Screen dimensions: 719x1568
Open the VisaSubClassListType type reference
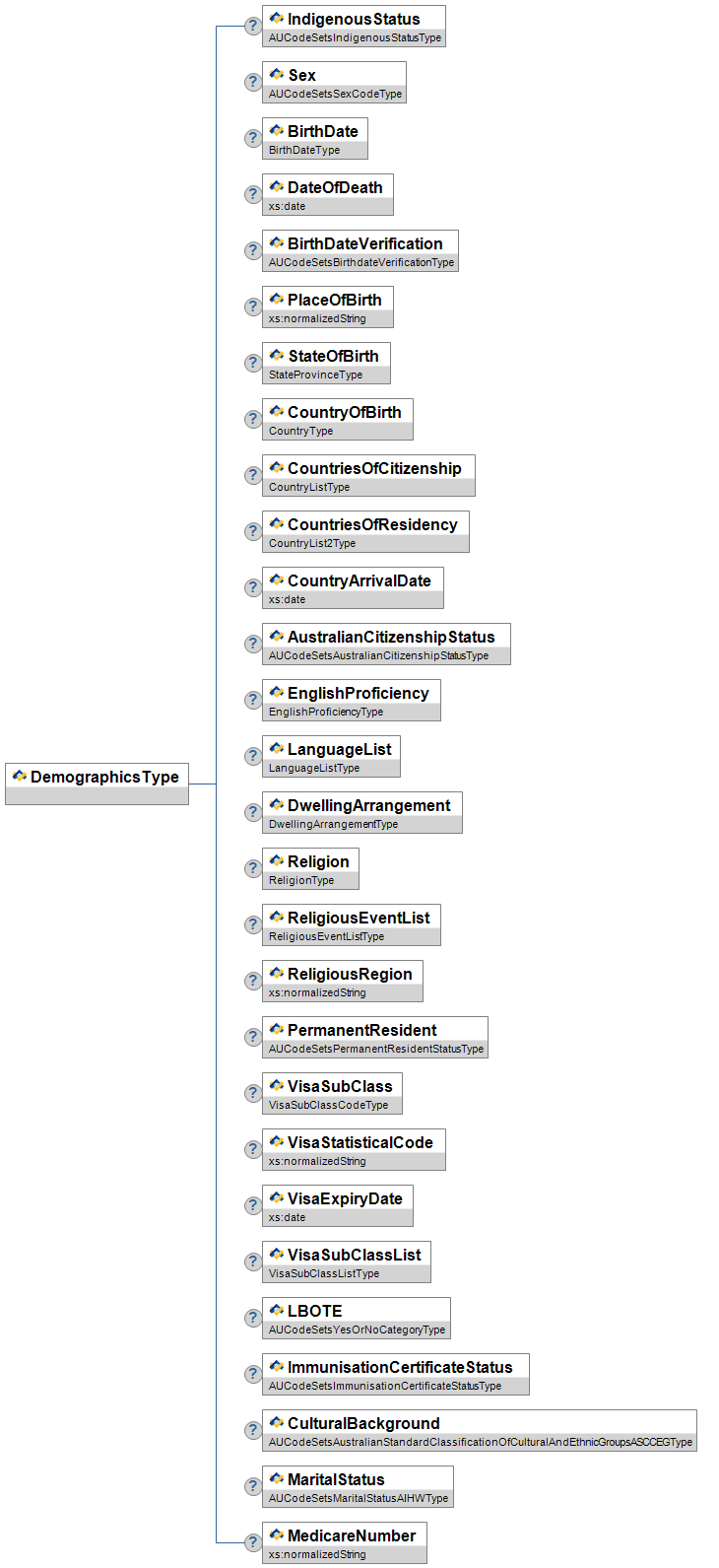point(324,1274)
